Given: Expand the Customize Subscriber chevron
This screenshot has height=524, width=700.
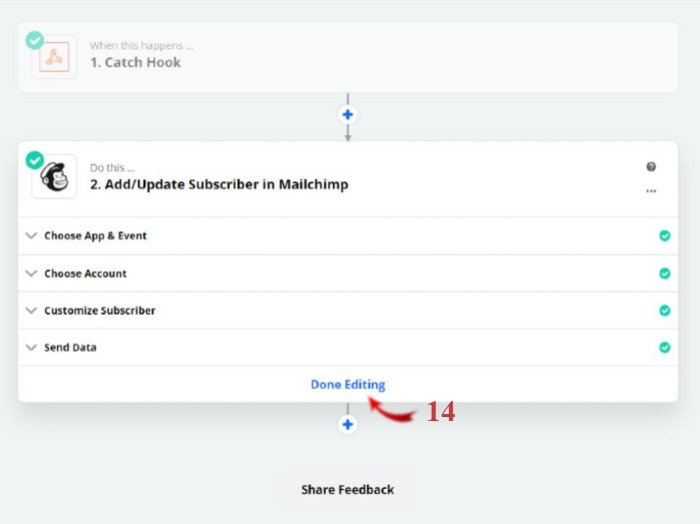Looking at the screenshot, I should click(31, 310).
